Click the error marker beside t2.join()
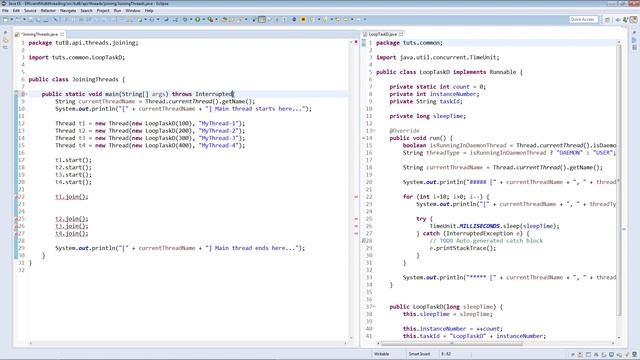This screenshot has height=360, width=640. (x=16, y=219)
